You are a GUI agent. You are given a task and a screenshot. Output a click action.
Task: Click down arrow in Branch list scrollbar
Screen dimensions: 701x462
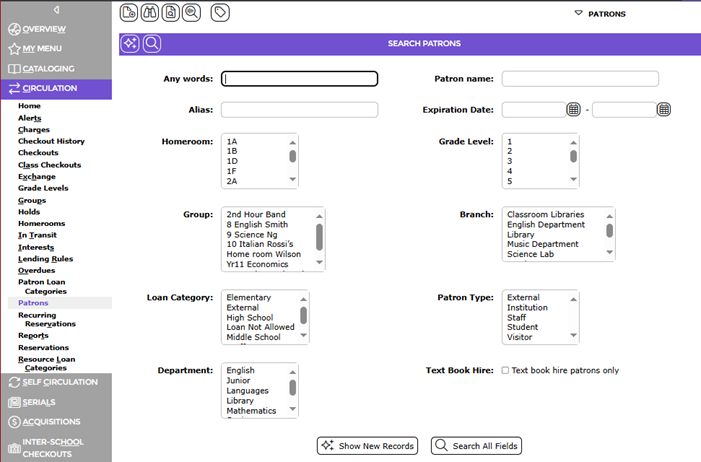610,252
